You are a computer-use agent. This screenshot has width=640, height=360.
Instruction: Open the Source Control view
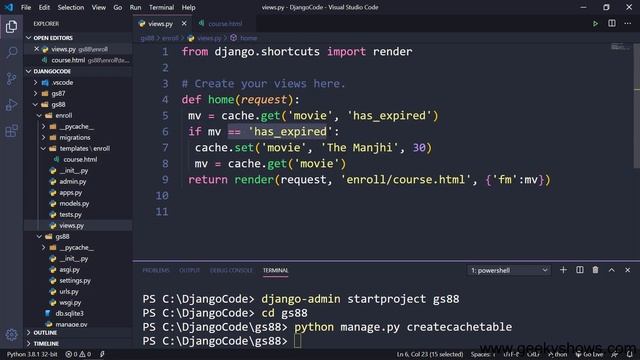(x=11, y=78)
